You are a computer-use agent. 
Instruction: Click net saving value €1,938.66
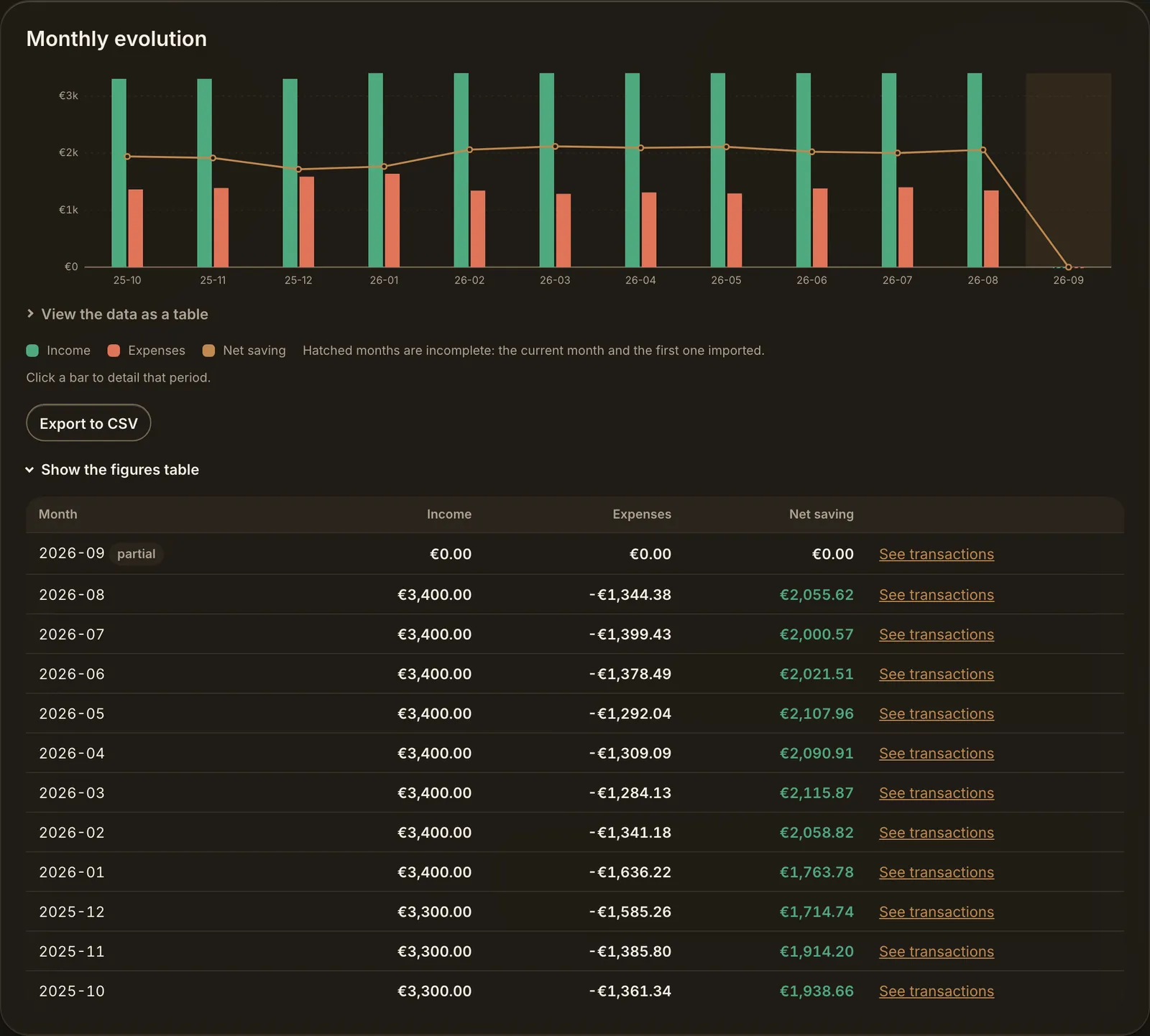point(816,991)
